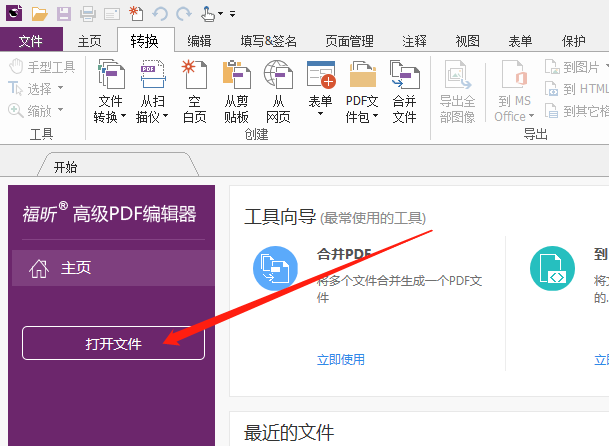Image resolution: width=609 pixels, height=446 pixels.
Task: Click the 到 HTML export option
Action: [576, 89]
